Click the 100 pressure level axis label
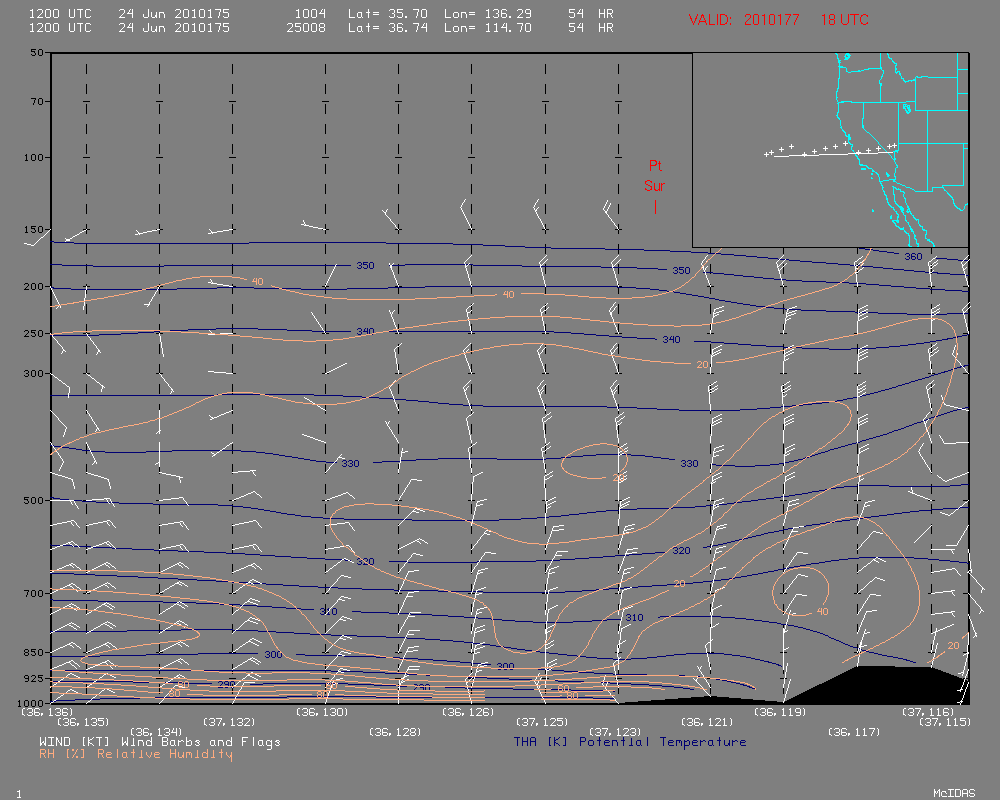This screenshot has width=1000, height=800. tap(34, 157)
